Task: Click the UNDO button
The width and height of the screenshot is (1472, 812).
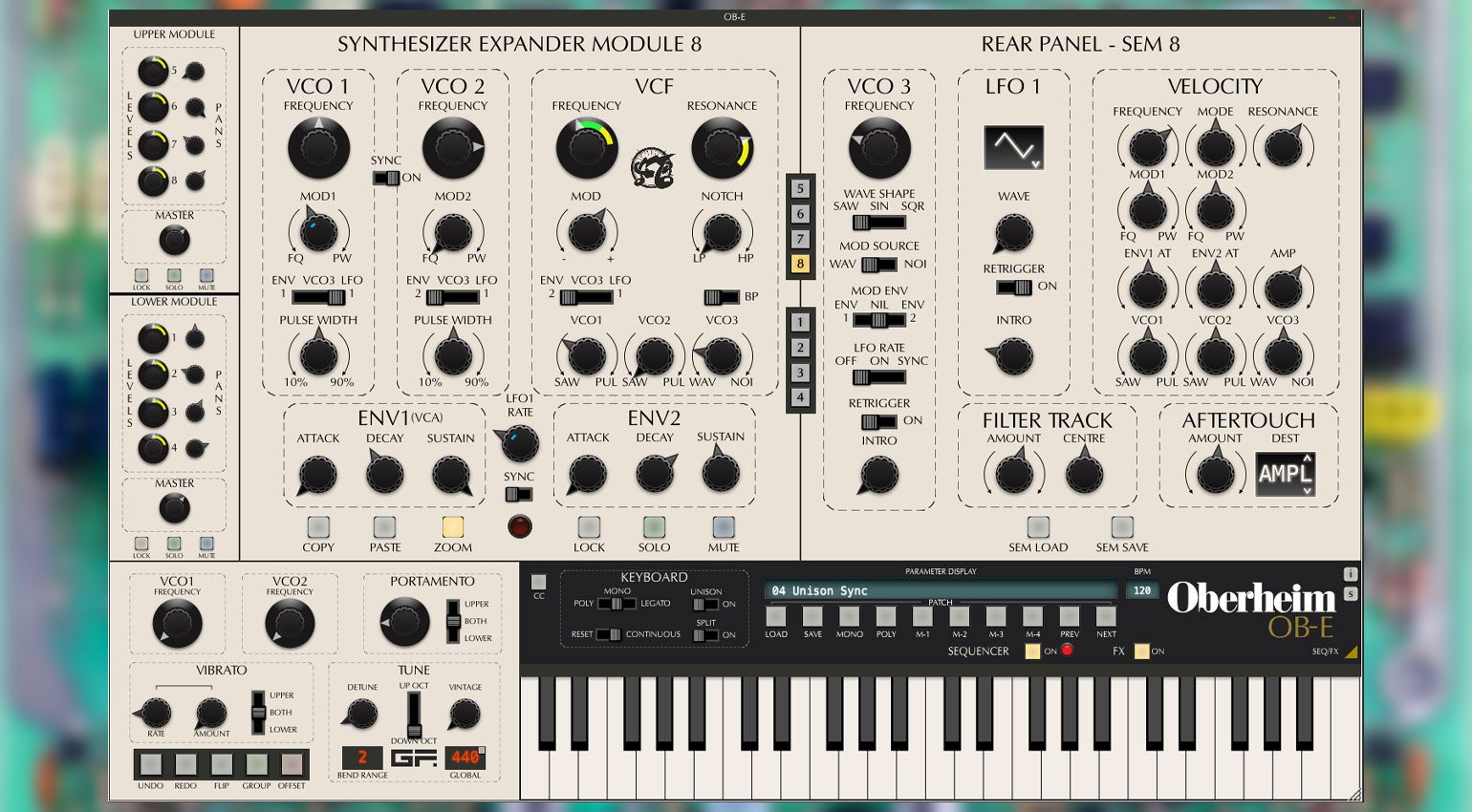Action: [x=150, y=764]
